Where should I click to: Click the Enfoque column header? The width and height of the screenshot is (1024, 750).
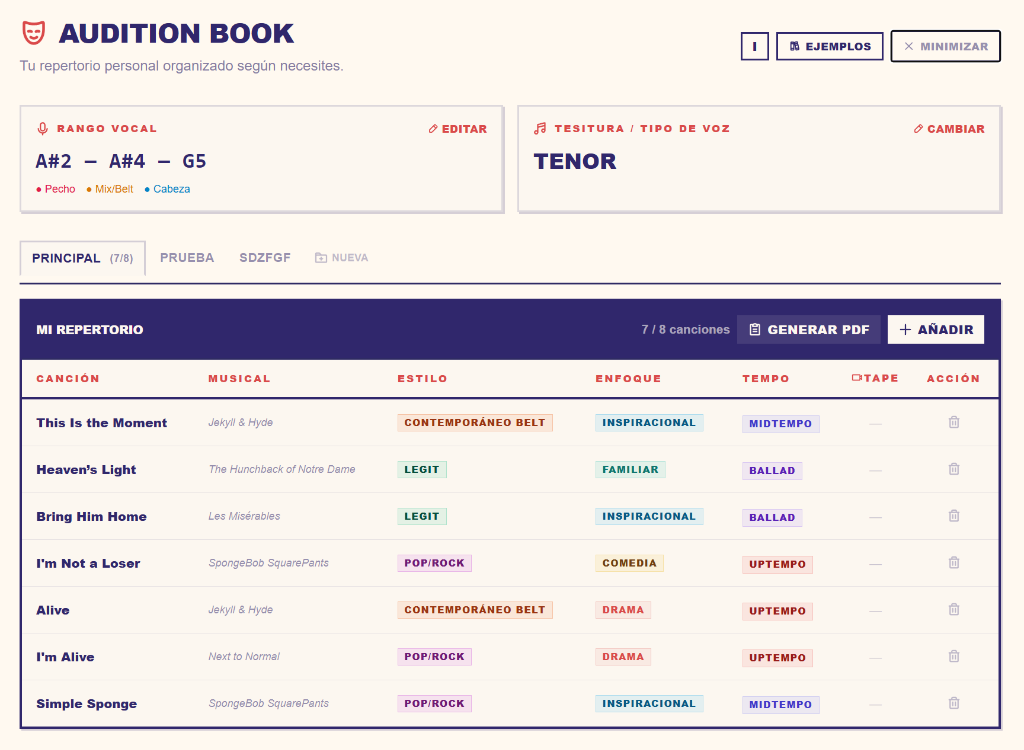click(x=628, y=378)
